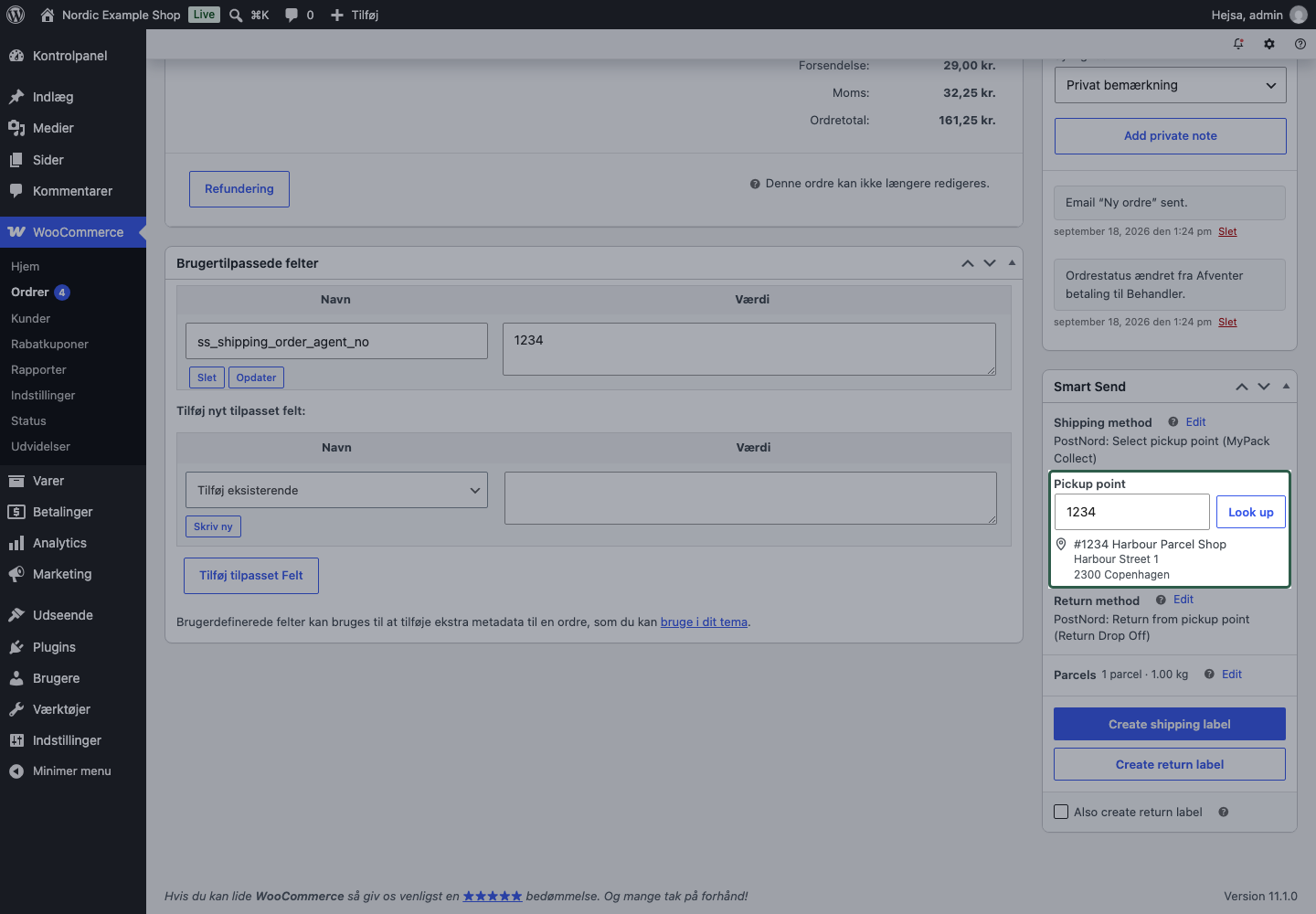This screenshot has height=914, width=1316.
Task: Open the WordPress logo menu
Action: (16, 15)
